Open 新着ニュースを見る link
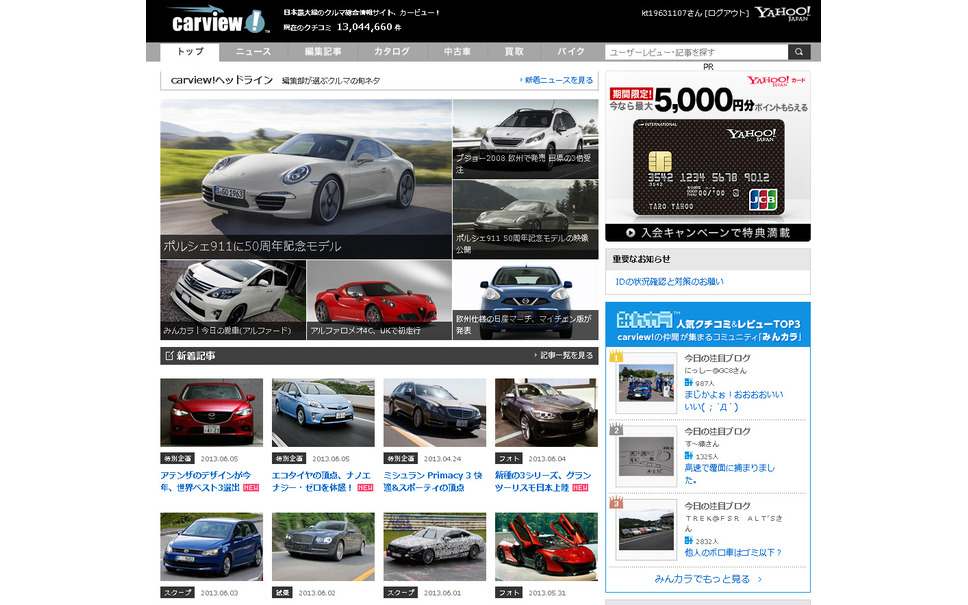 [557, 80]
